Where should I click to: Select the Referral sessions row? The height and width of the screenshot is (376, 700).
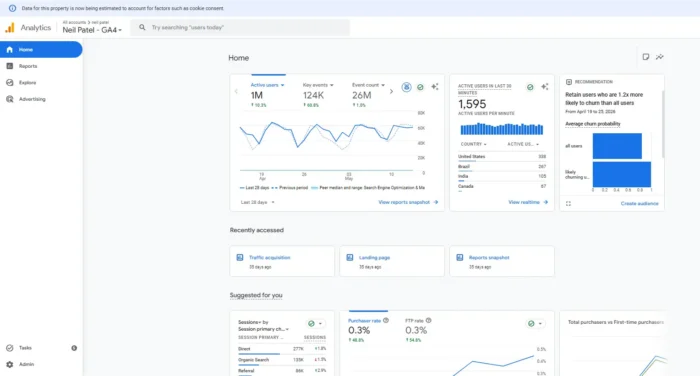[282, 371]
